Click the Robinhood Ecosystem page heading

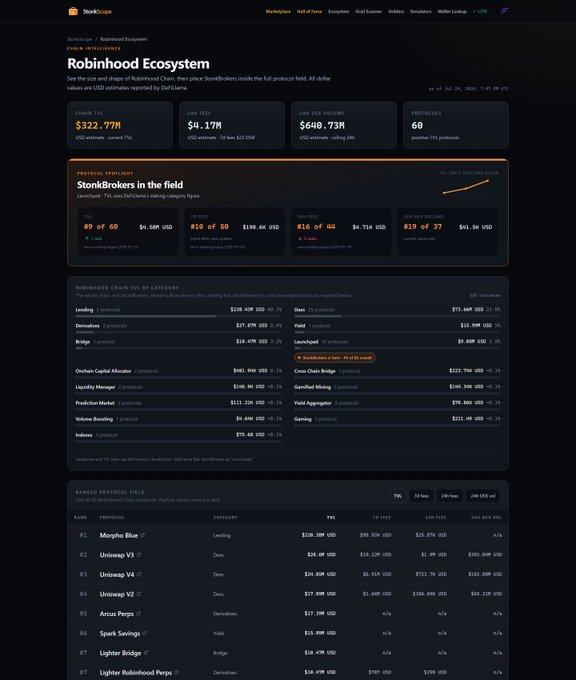coord(138,64)
